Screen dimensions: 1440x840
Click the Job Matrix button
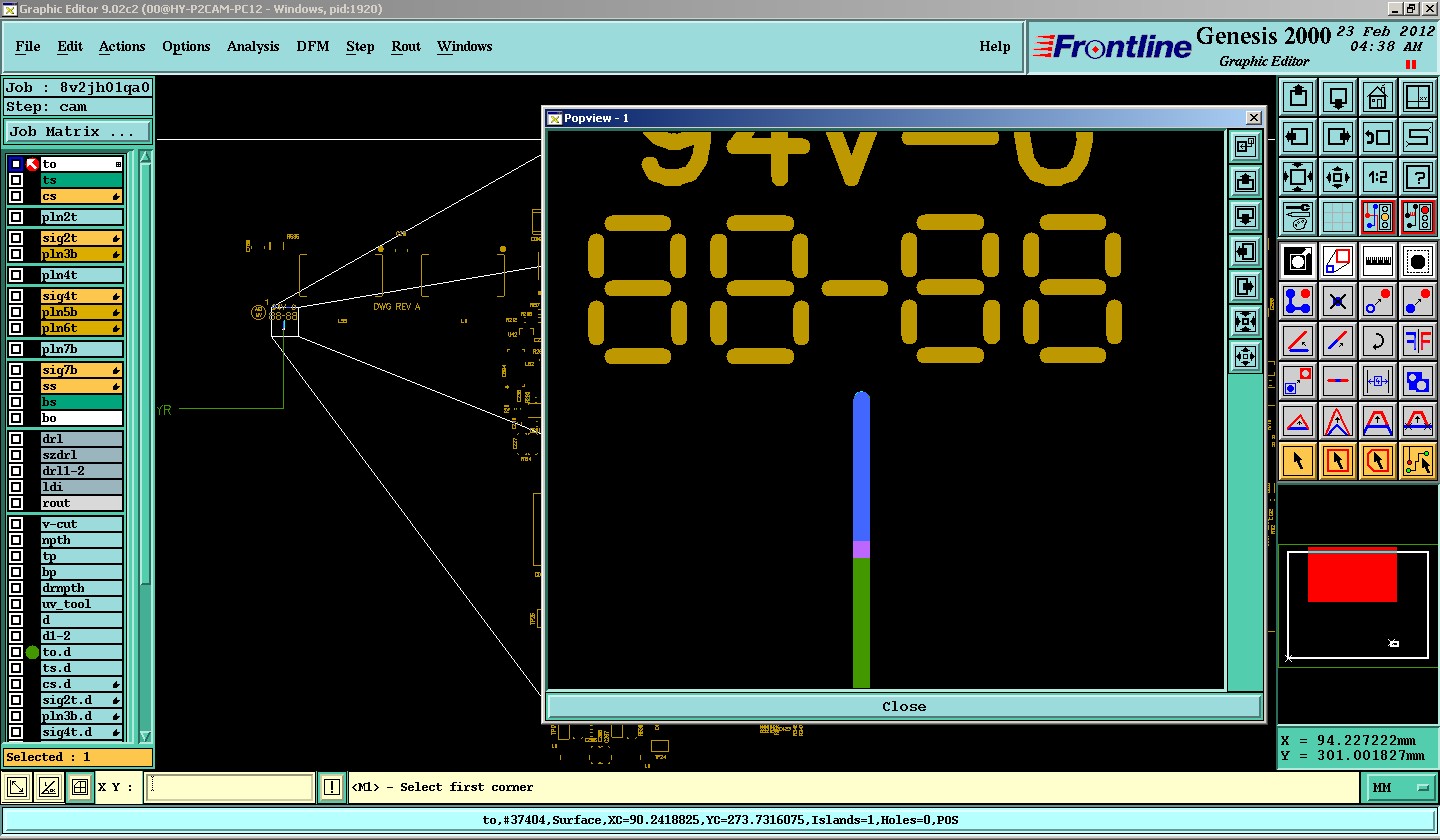(x=78, y=131)
